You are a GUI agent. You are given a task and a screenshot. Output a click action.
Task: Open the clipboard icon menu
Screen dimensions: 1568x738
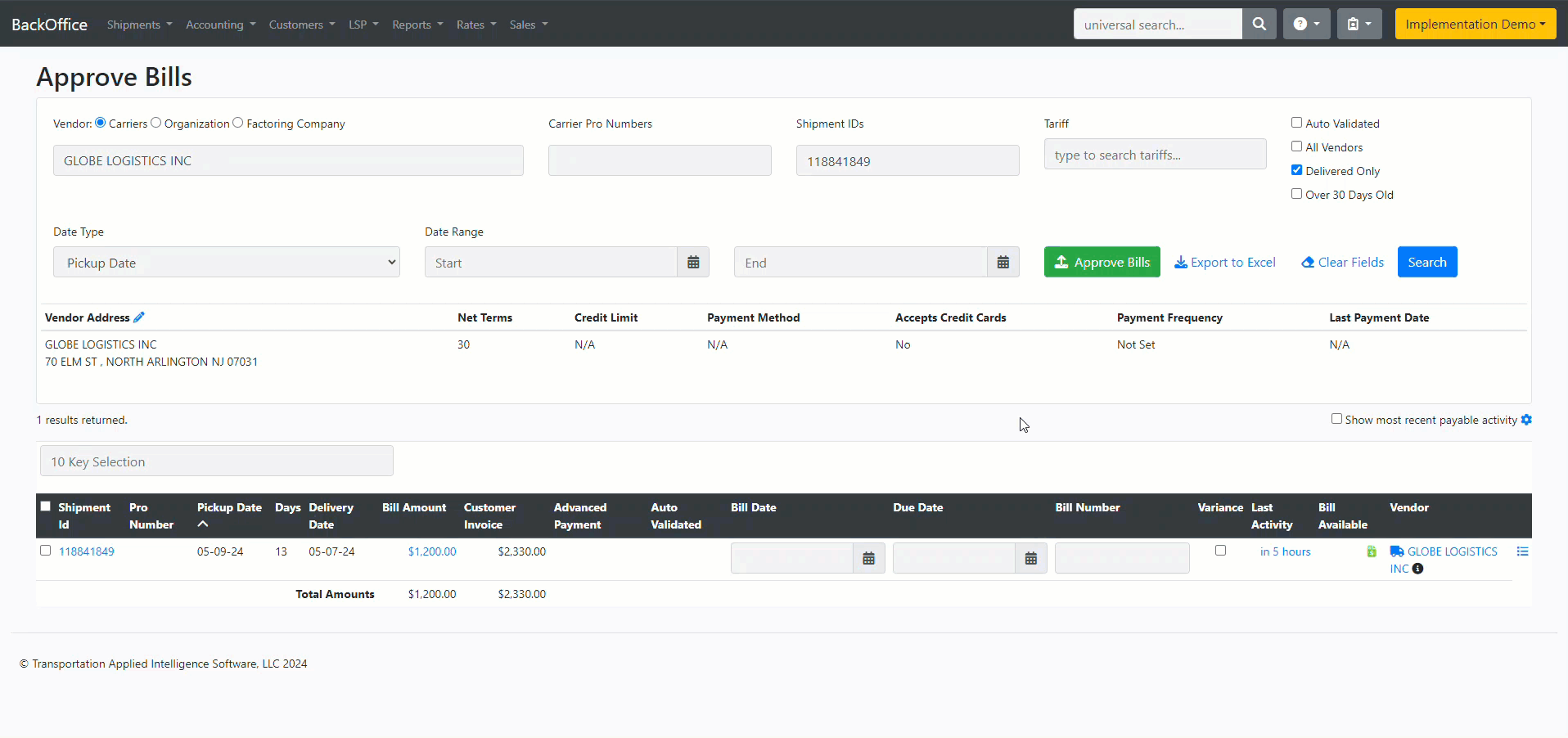pos(1358,25)
